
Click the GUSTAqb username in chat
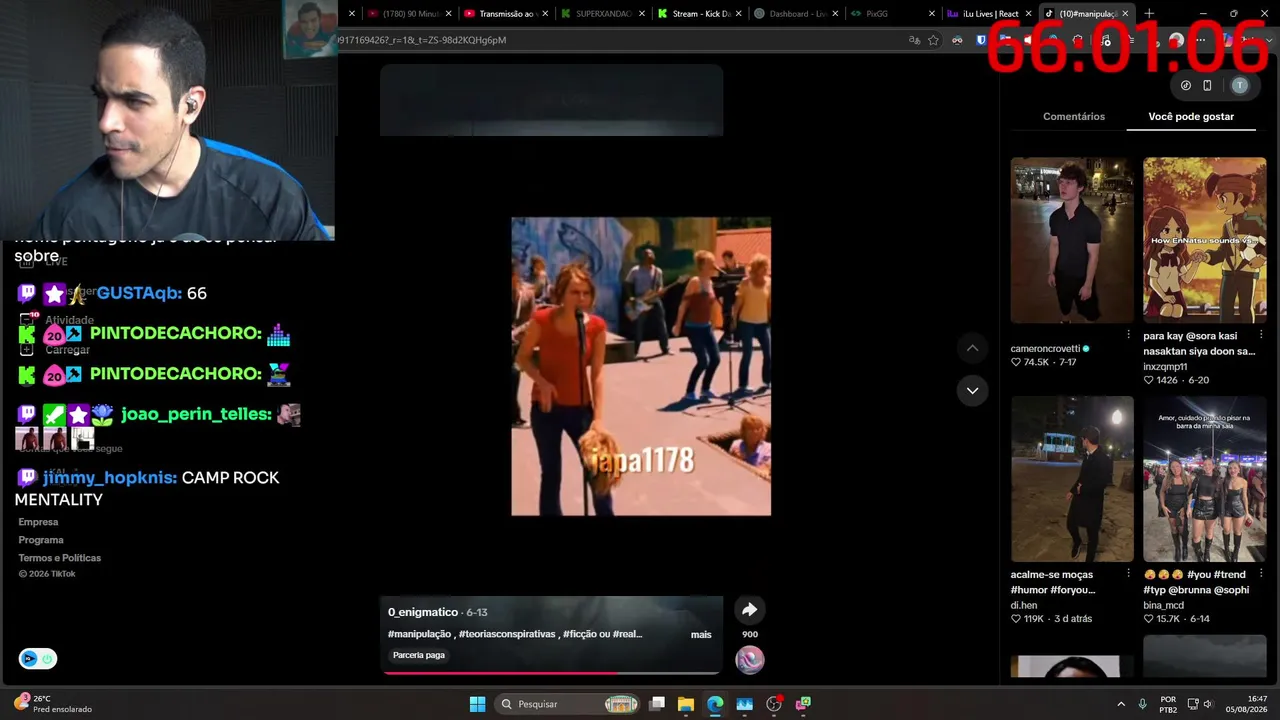click(138, 293)
